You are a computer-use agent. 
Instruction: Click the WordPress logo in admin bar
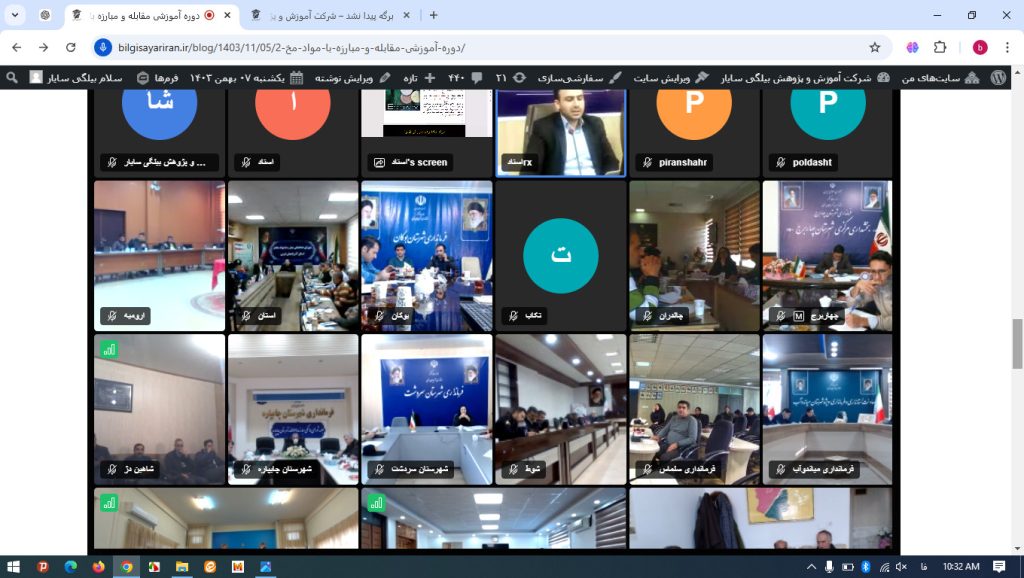[998, 77]
